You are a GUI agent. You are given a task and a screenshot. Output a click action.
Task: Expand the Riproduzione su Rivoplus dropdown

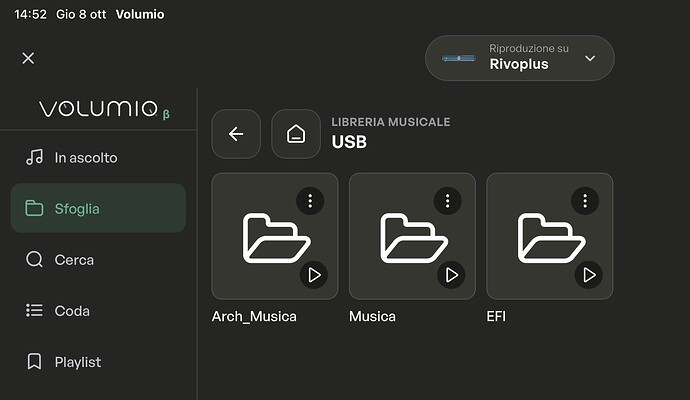click(520, 58)
